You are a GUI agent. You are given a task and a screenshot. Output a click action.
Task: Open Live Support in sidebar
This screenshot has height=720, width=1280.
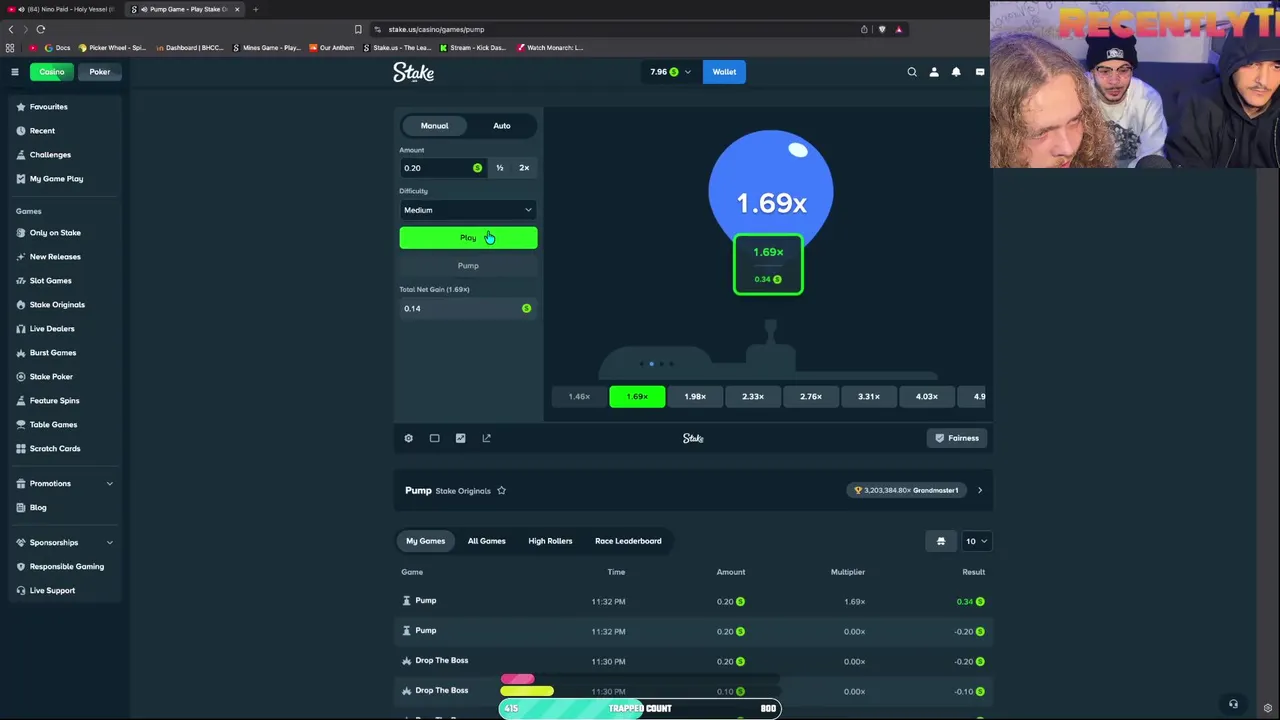(52, 590)
